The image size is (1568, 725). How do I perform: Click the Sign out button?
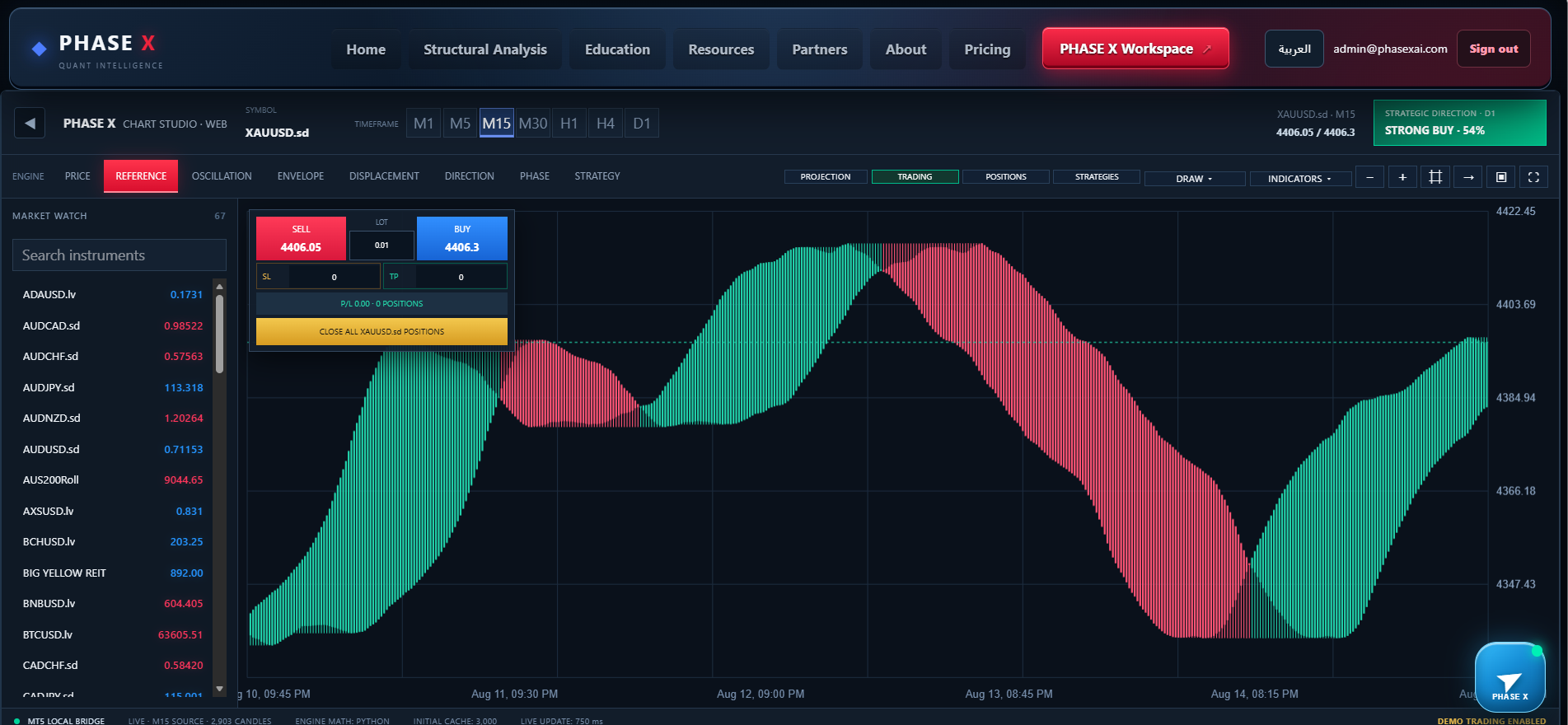click(x=1494, y=49)
